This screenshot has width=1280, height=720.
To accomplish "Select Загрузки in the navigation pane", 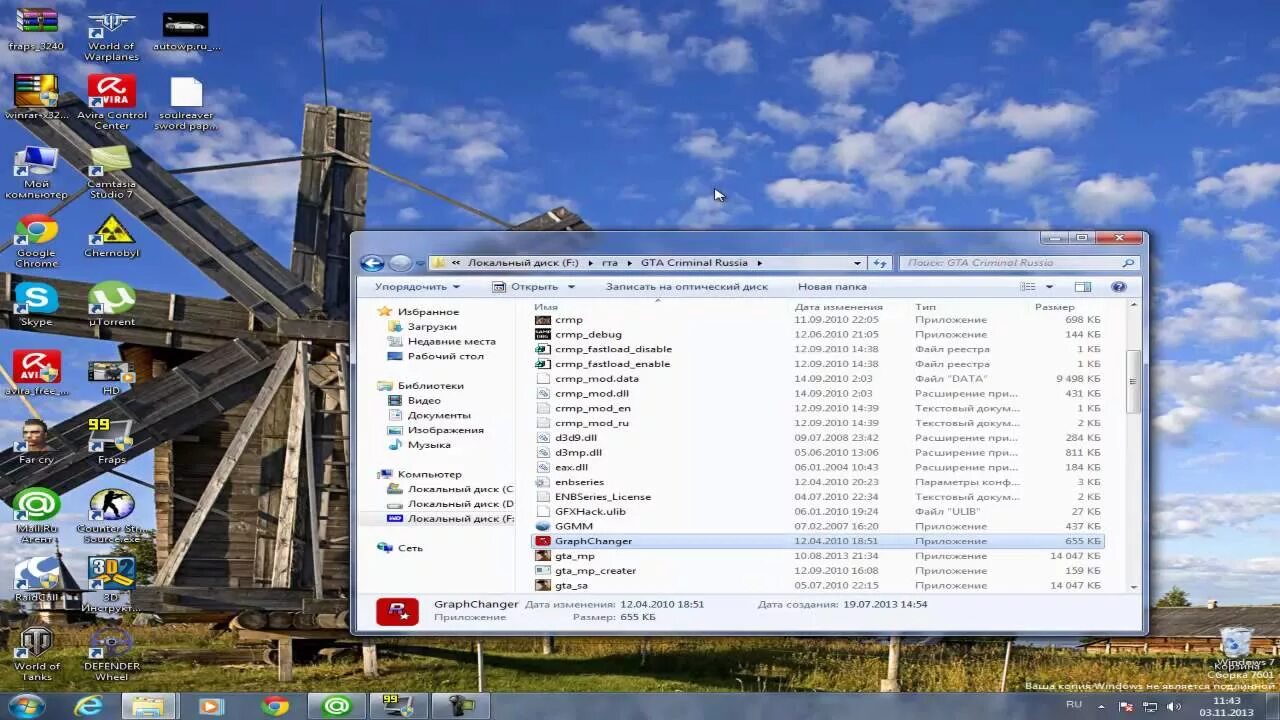I will point(432,327).
